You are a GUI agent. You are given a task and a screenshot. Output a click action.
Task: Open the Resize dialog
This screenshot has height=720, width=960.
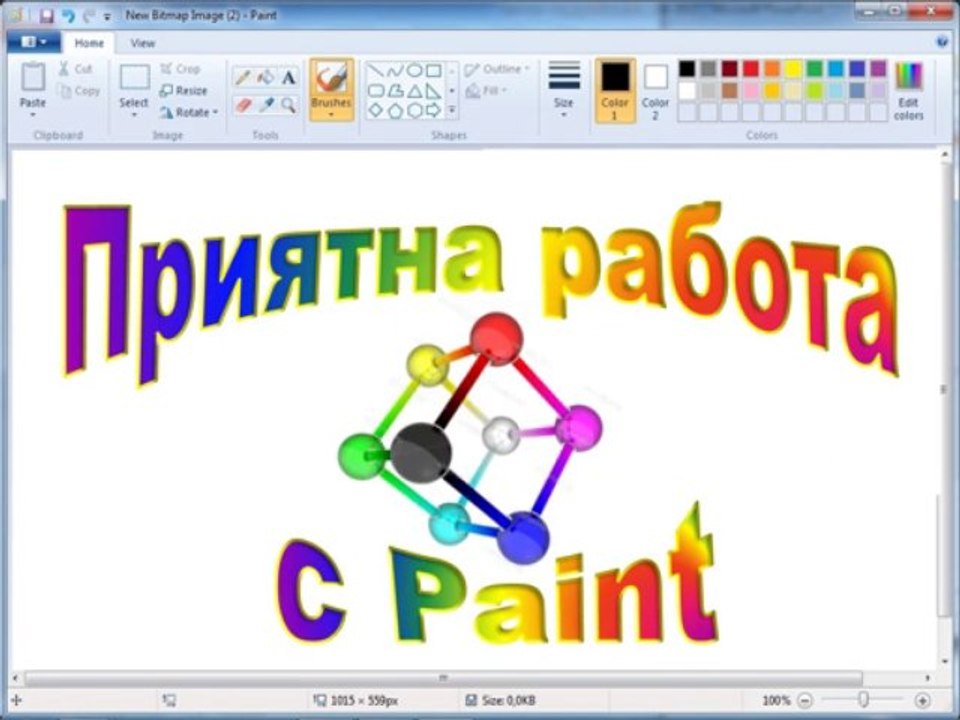[184, 91]
